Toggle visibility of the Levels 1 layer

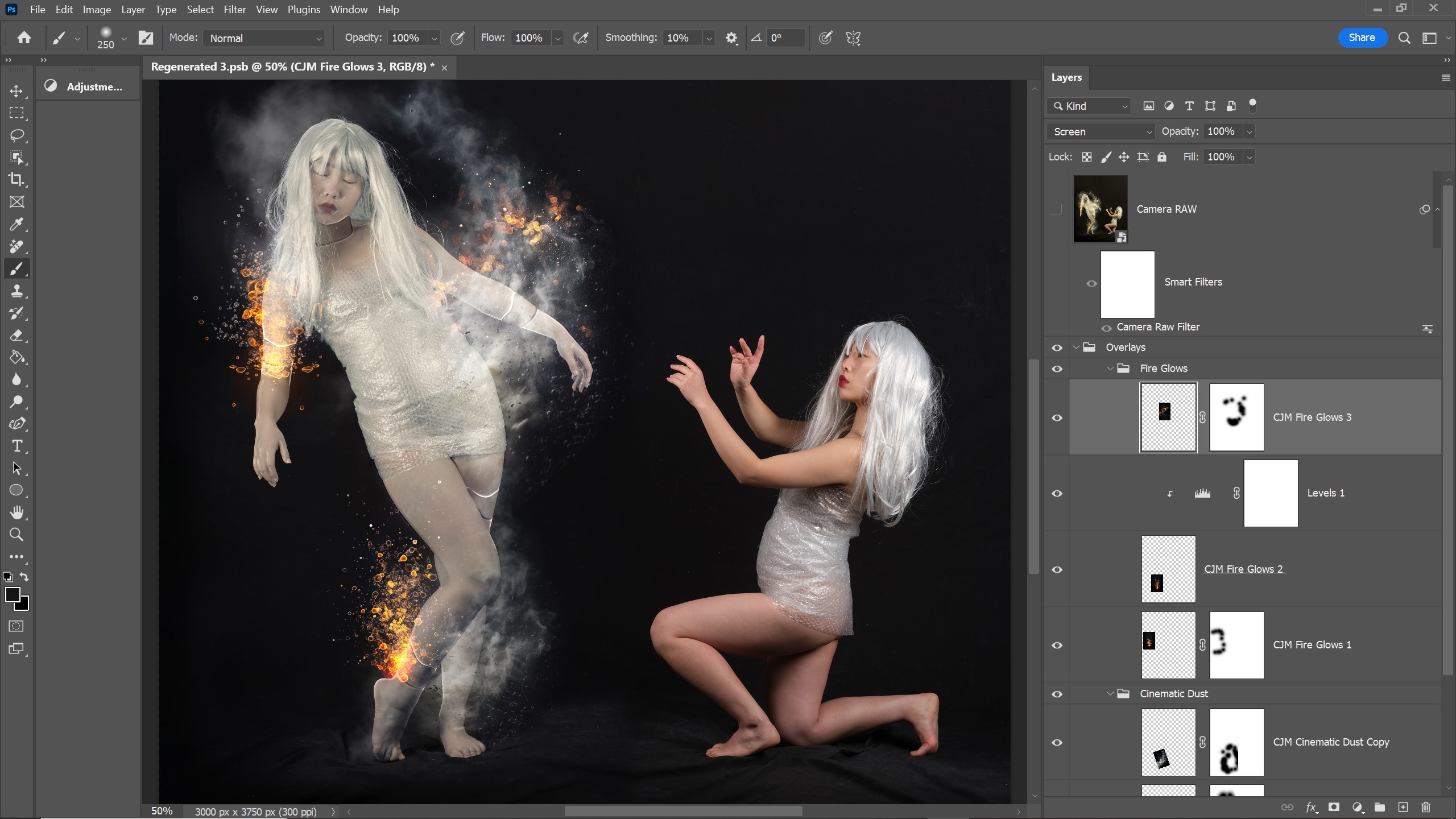click(1057, 494)
